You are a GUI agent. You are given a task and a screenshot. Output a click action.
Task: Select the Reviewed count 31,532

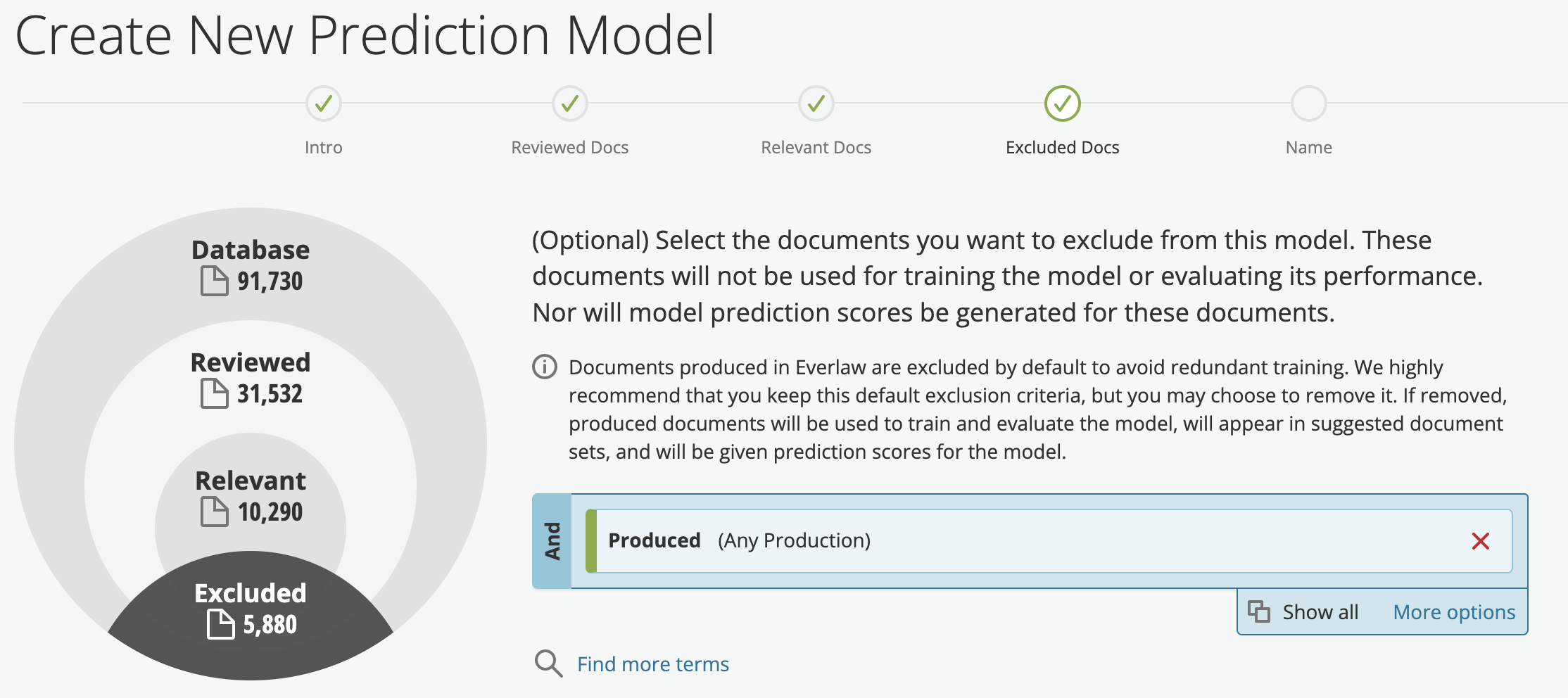tap(270, 394)
